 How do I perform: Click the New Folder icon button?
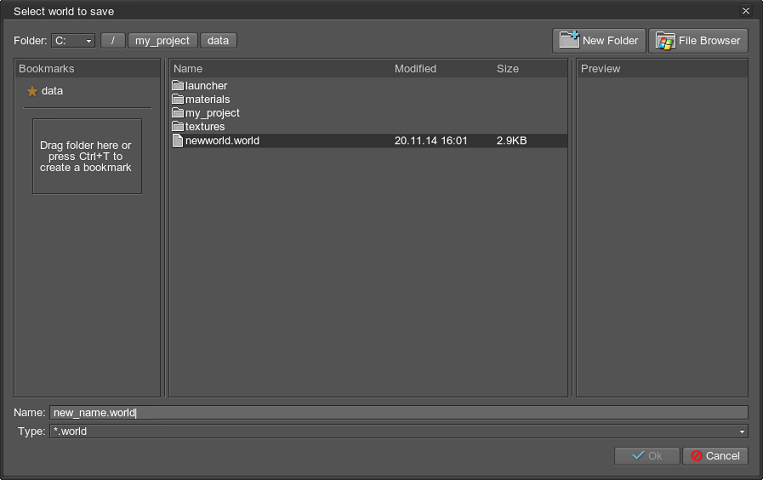(x=599, y=41)
